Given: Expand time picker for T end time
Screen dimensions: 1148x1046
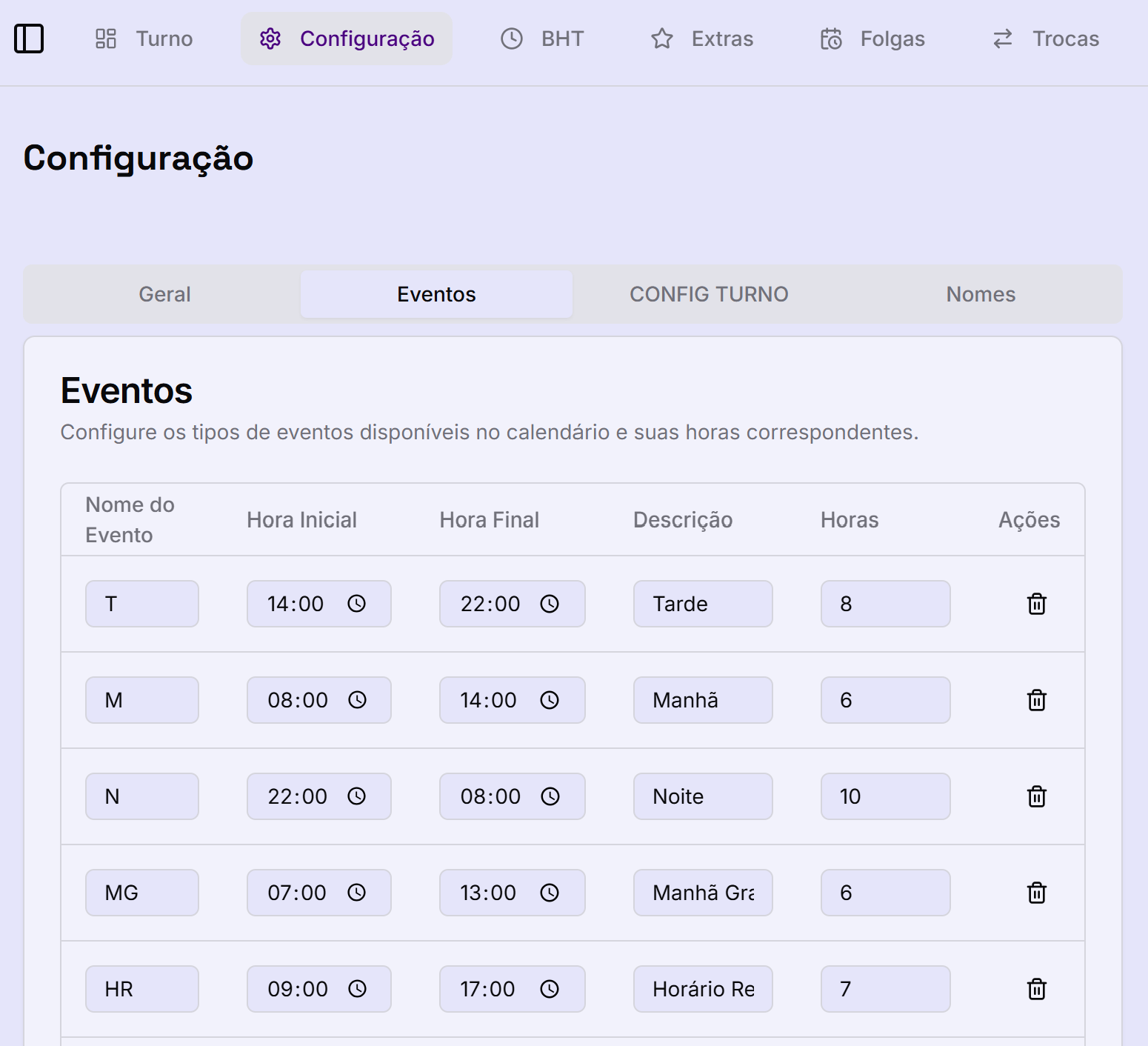Looking at the screenshot, I should [549, 604].
